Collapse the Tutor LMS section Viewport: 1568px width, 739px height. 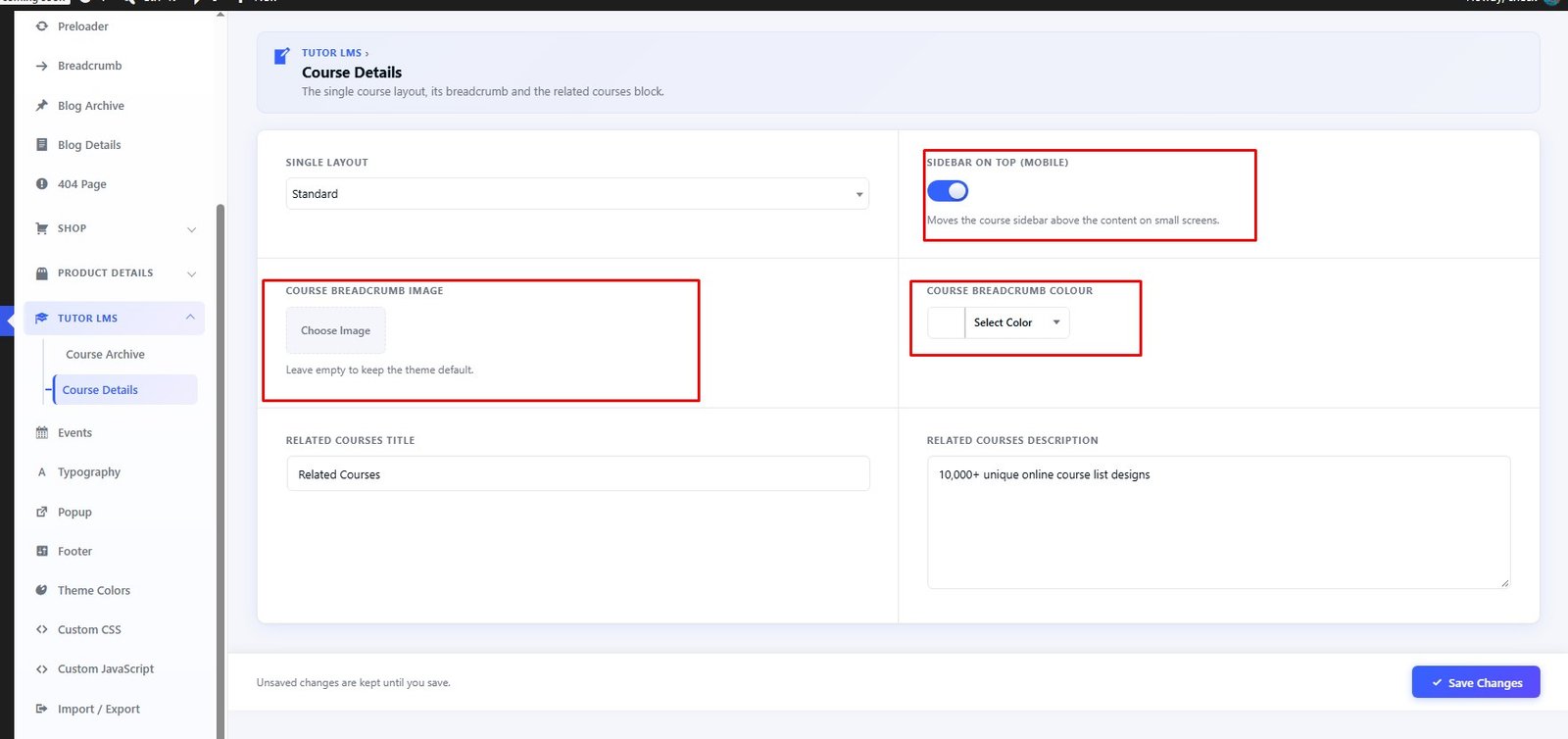(190, 318)
